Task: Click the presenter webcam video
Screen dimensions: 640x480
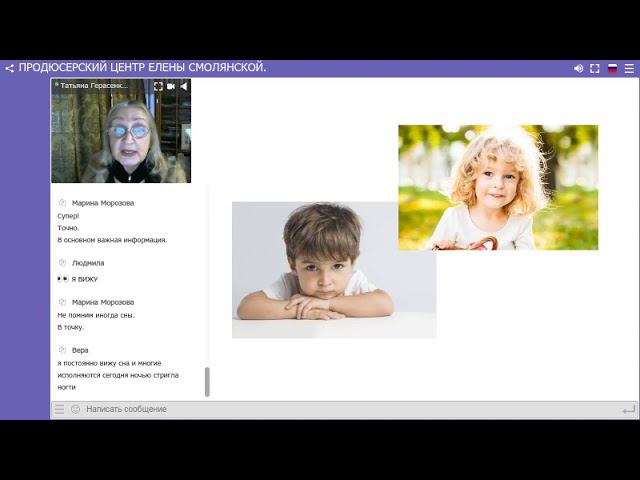Action: tap(121, 131)
